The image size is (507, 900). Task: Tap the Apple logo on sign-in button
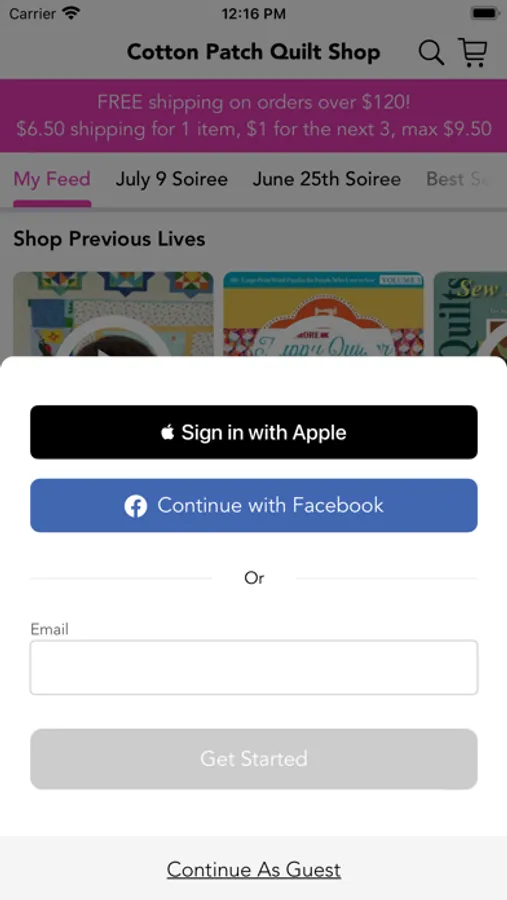point(168,432)
